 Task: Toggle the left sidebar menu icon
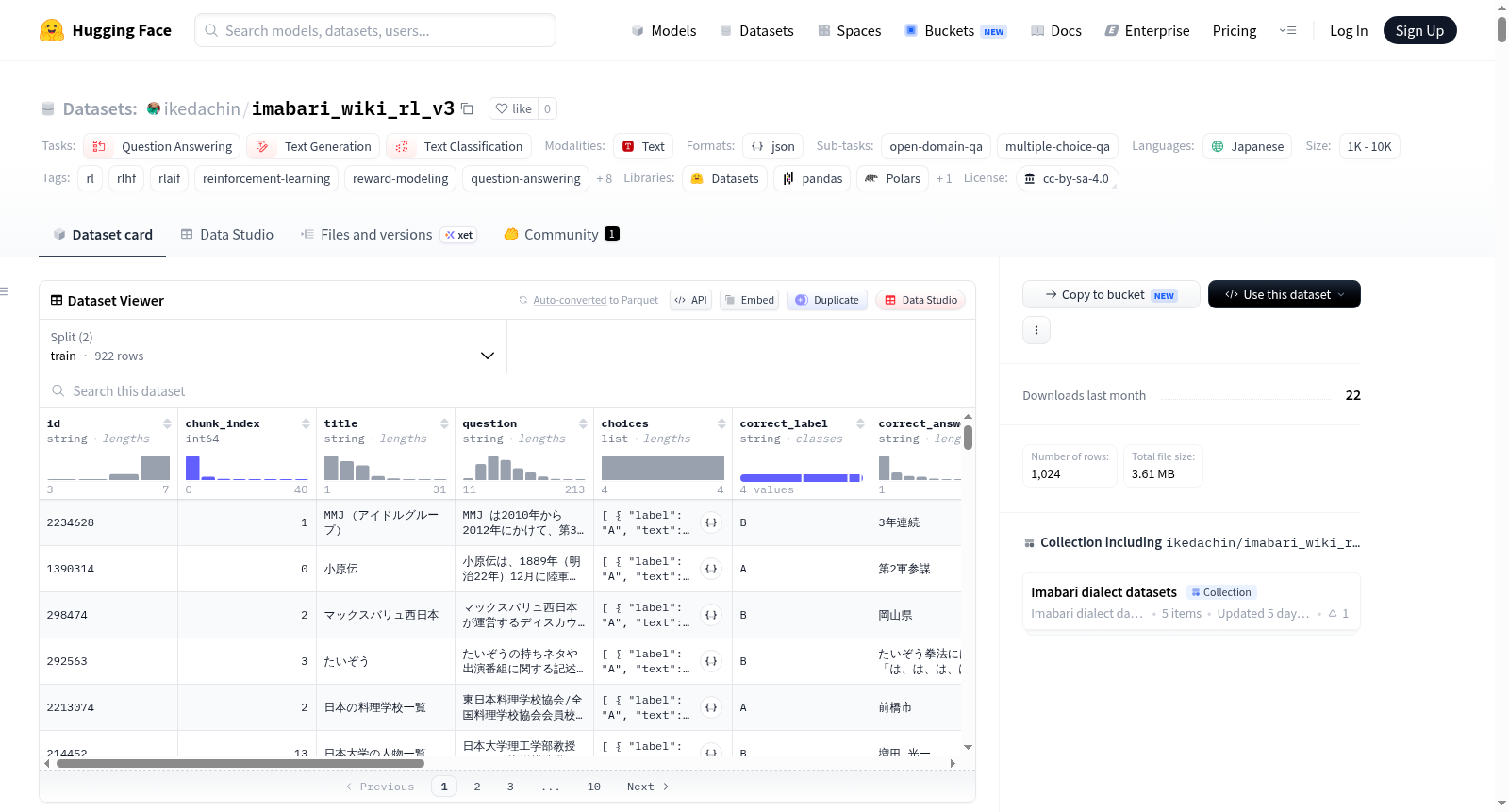(4, 291)
